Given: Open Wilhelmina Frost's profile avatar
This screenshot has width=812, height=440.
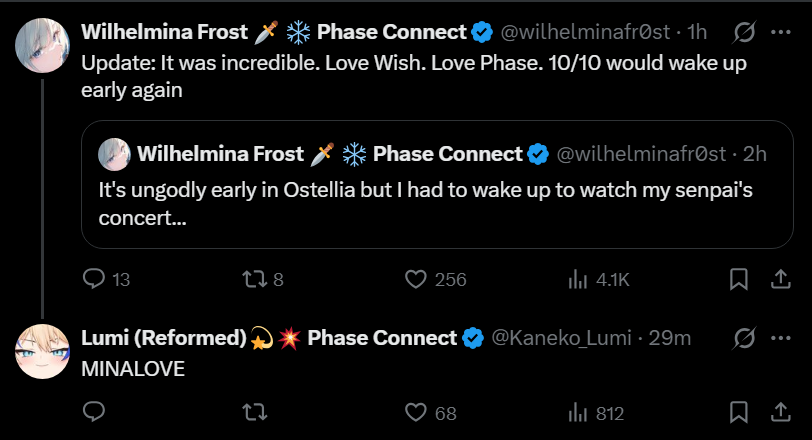Looking at the screenshot, I should (42, 43).
